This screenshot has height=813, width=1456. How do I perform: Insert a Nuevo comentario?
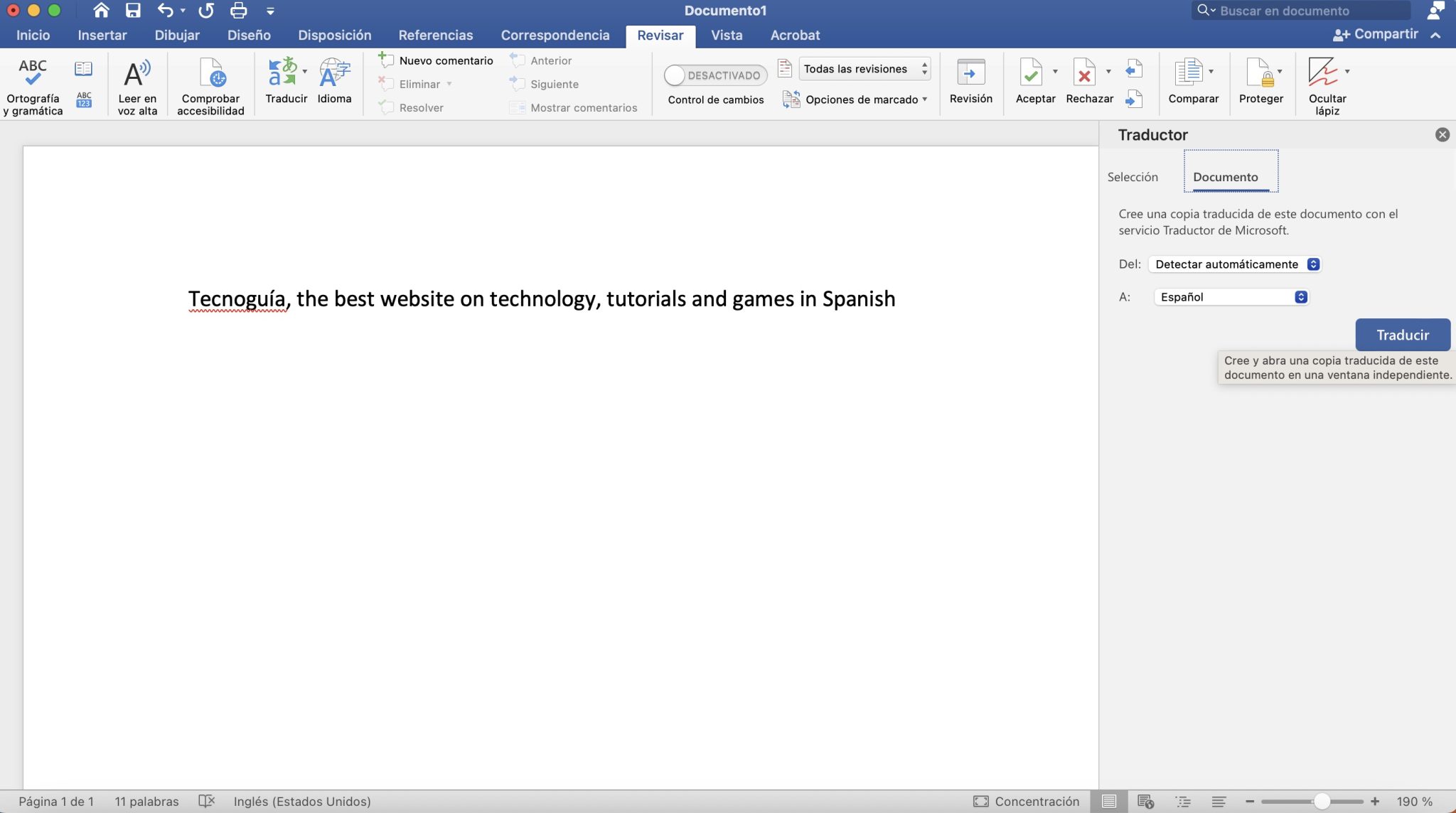pyautogui.click(x=435, y=60)
